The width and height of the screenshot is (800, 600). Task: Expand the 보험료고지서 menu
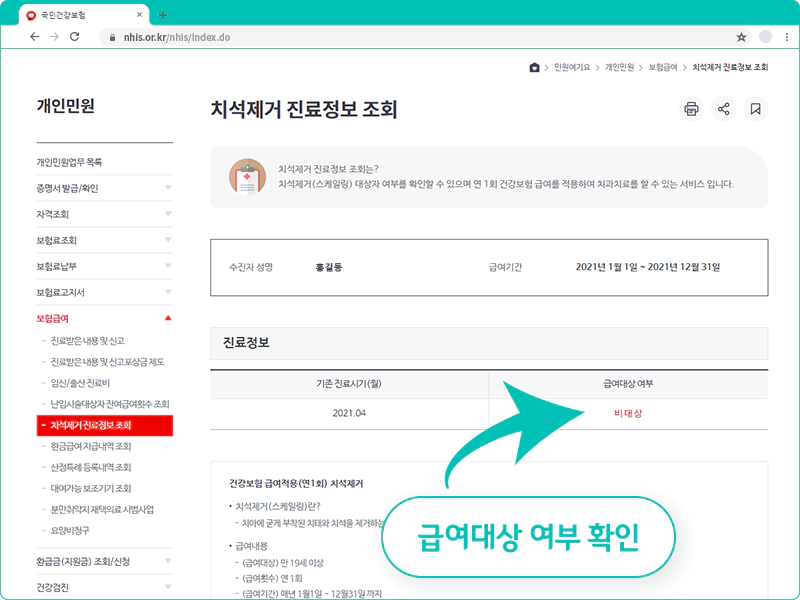pos(105,292)
